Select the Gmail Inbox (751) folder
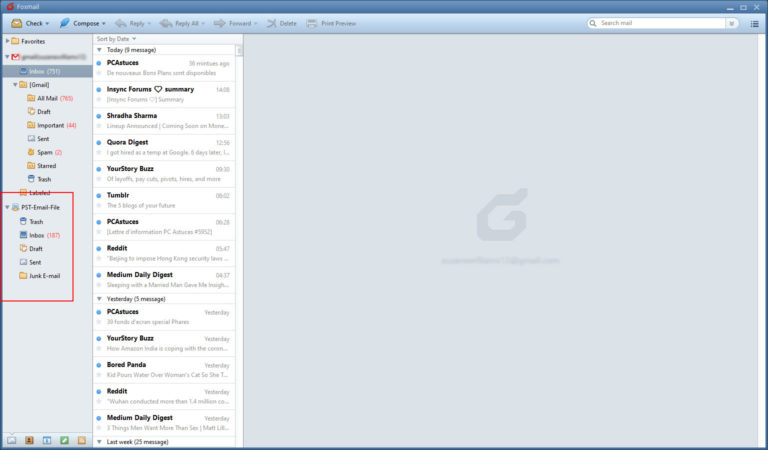 click(x=47, y=71)
